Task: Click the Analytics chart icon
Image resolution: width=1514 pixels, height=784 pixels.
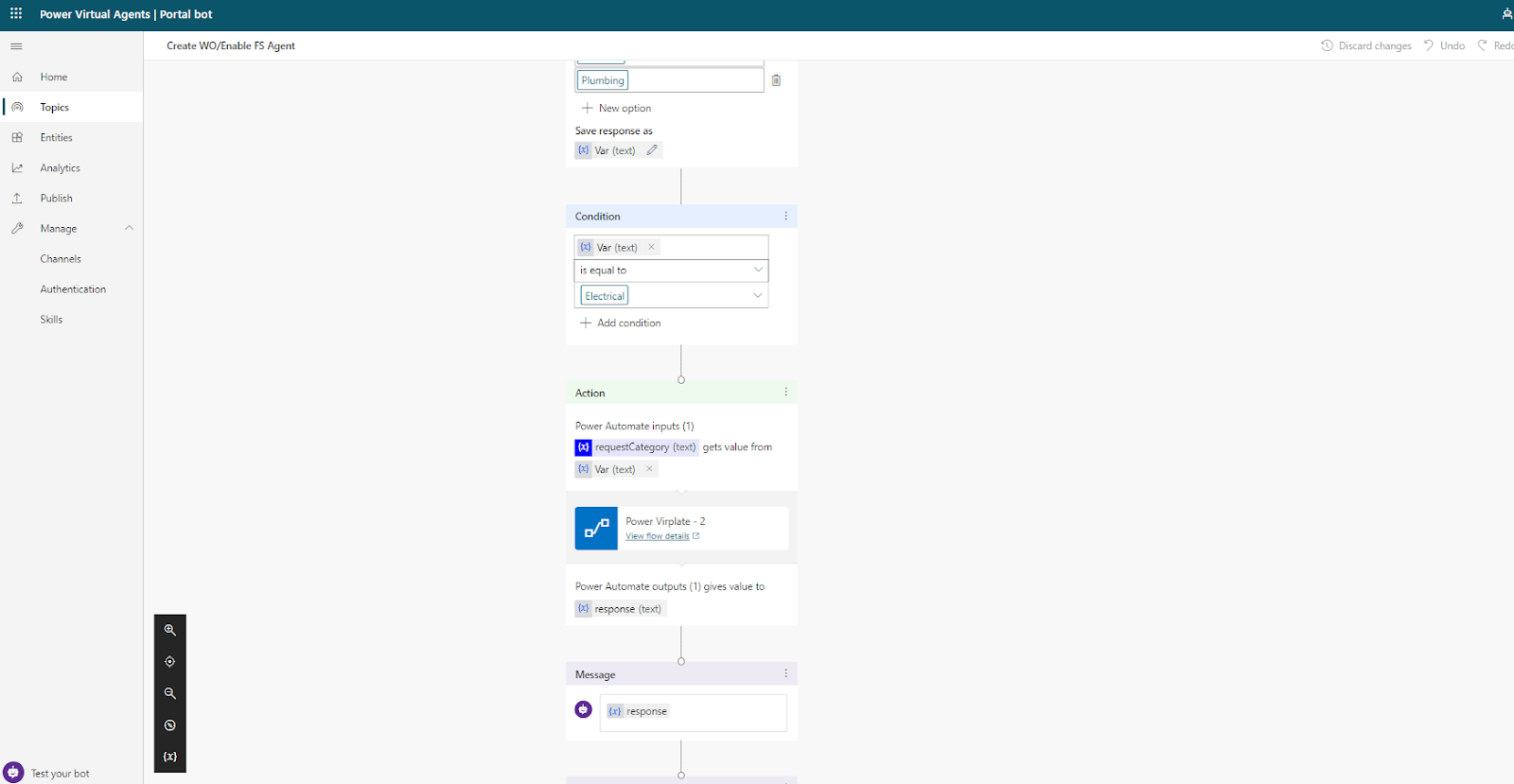Action: [x=17, y=167]
